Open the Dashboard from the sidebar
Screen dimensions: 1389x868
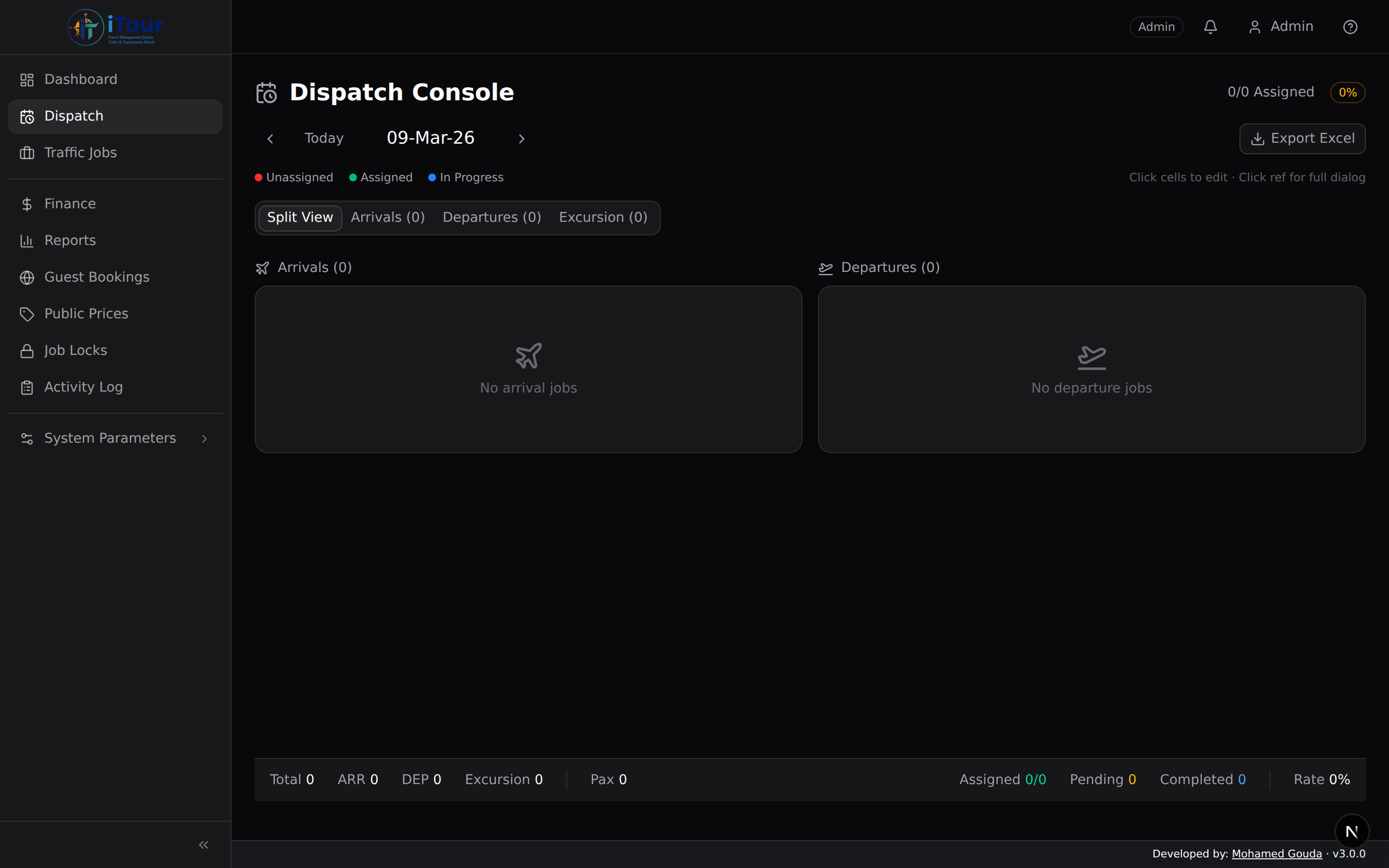[81, 79]
